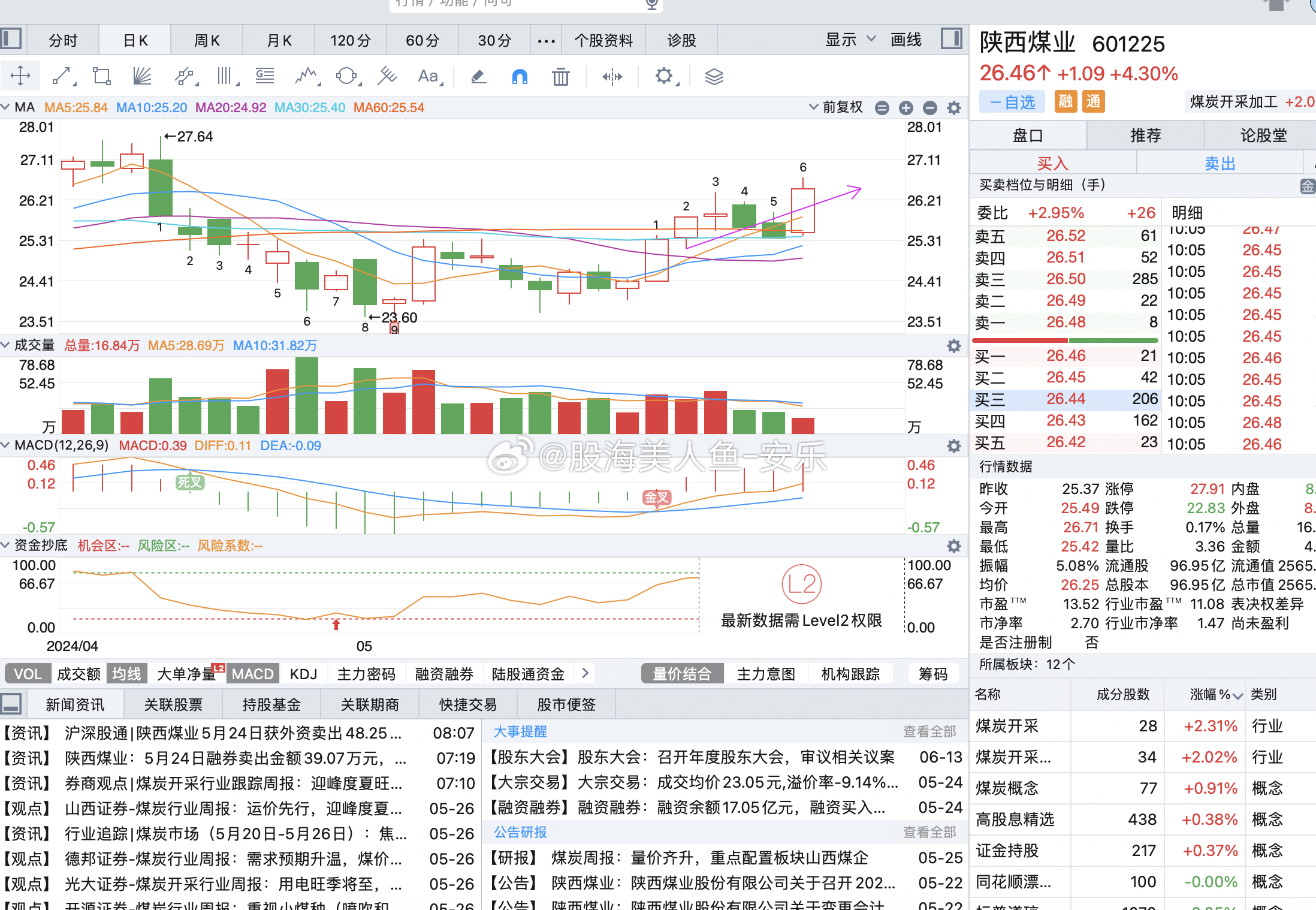
Task: Toggle the 量价结合 view
Action: click(x=682, y=673)
